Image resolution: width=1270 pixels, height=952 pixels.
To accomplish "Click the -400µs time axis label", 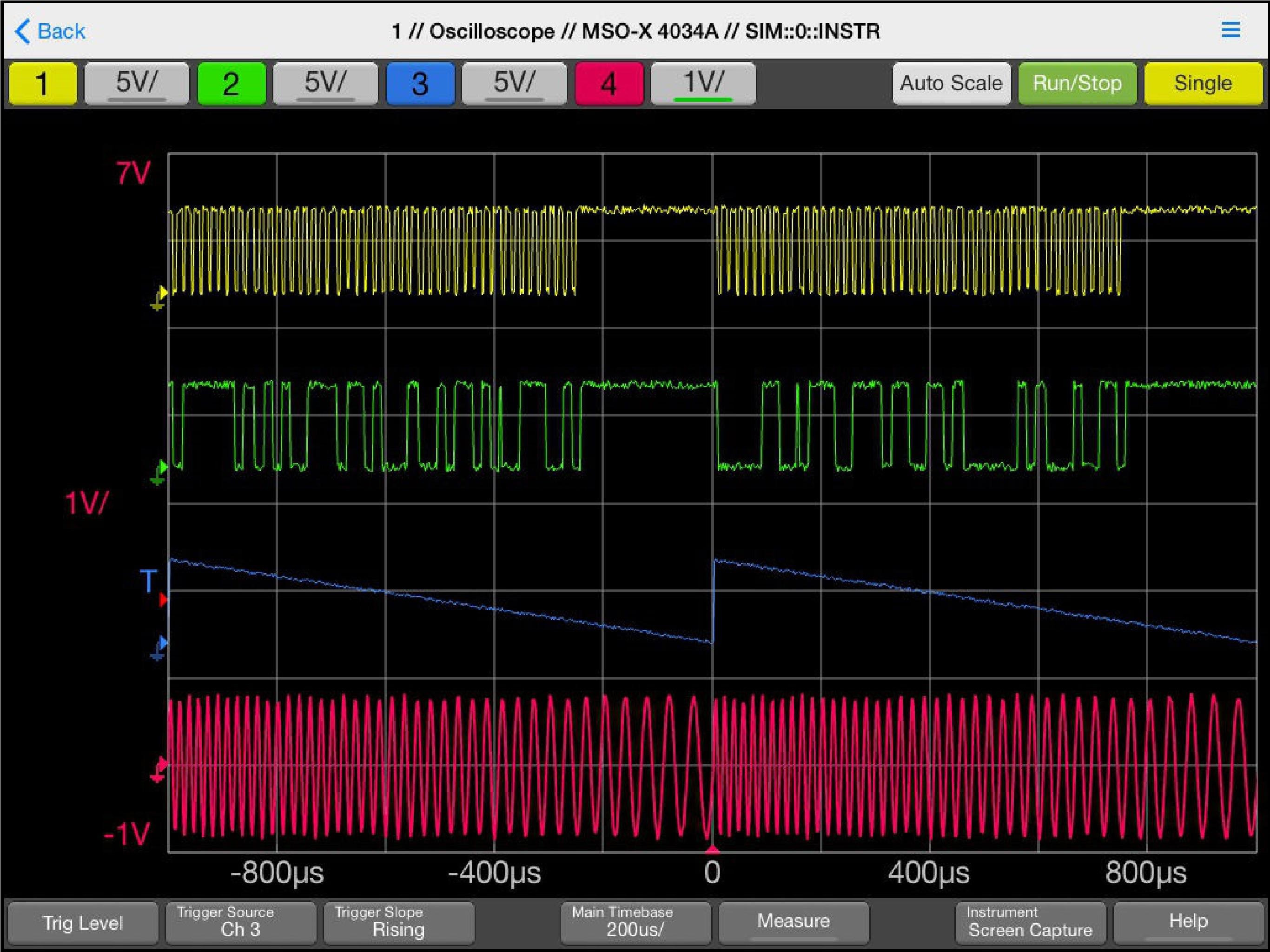I will (x=494, y=873).
